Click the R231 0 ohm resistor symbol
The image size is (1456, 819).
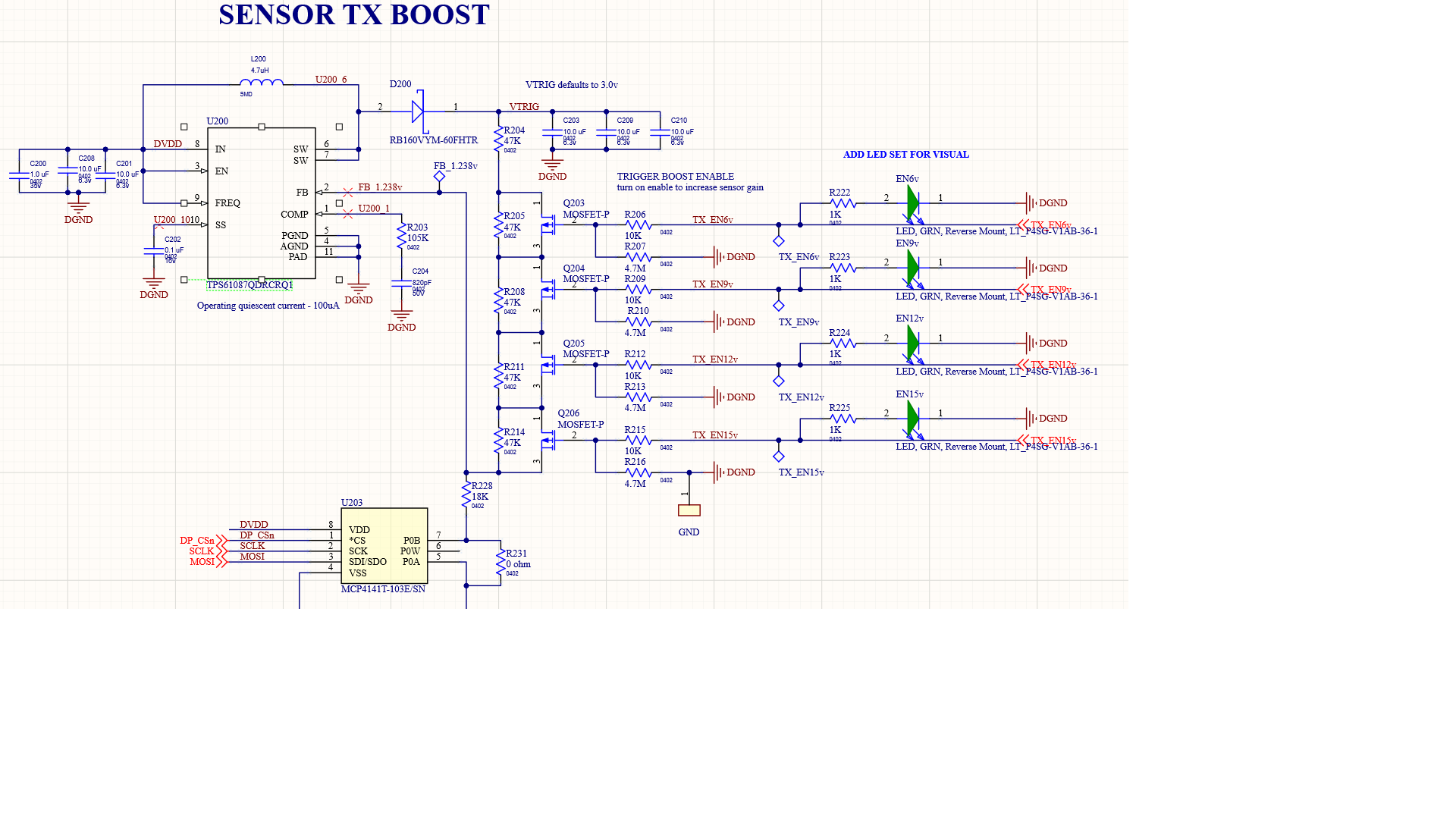point(499,563)
